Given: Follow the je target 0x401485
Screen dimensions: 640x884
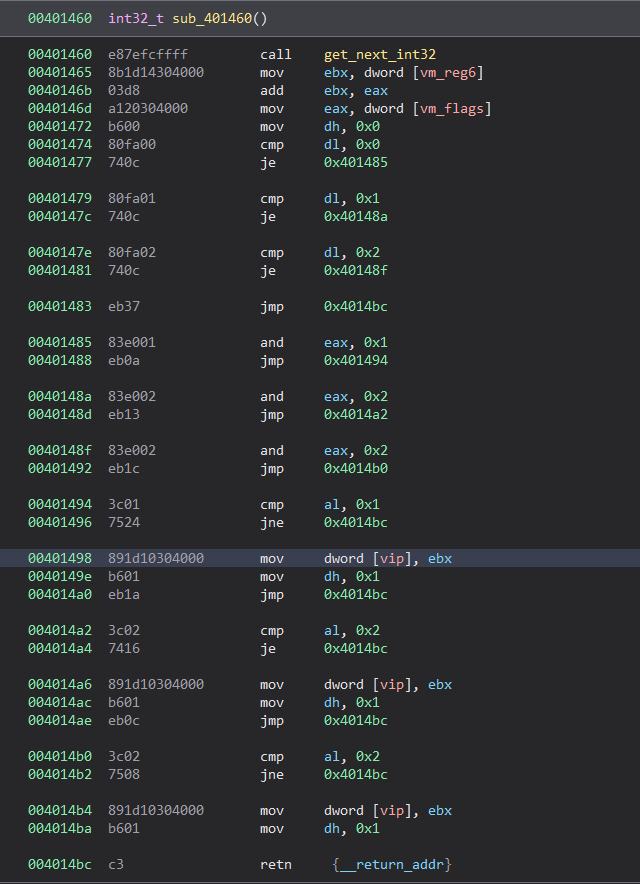Looking at the screenshot, I should click(x=356, y=162).
